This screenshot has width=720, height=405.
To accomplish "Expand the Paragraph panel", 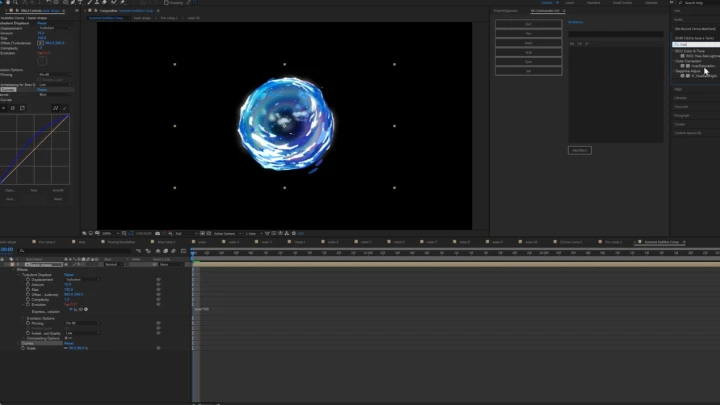I will click(682, 115).
